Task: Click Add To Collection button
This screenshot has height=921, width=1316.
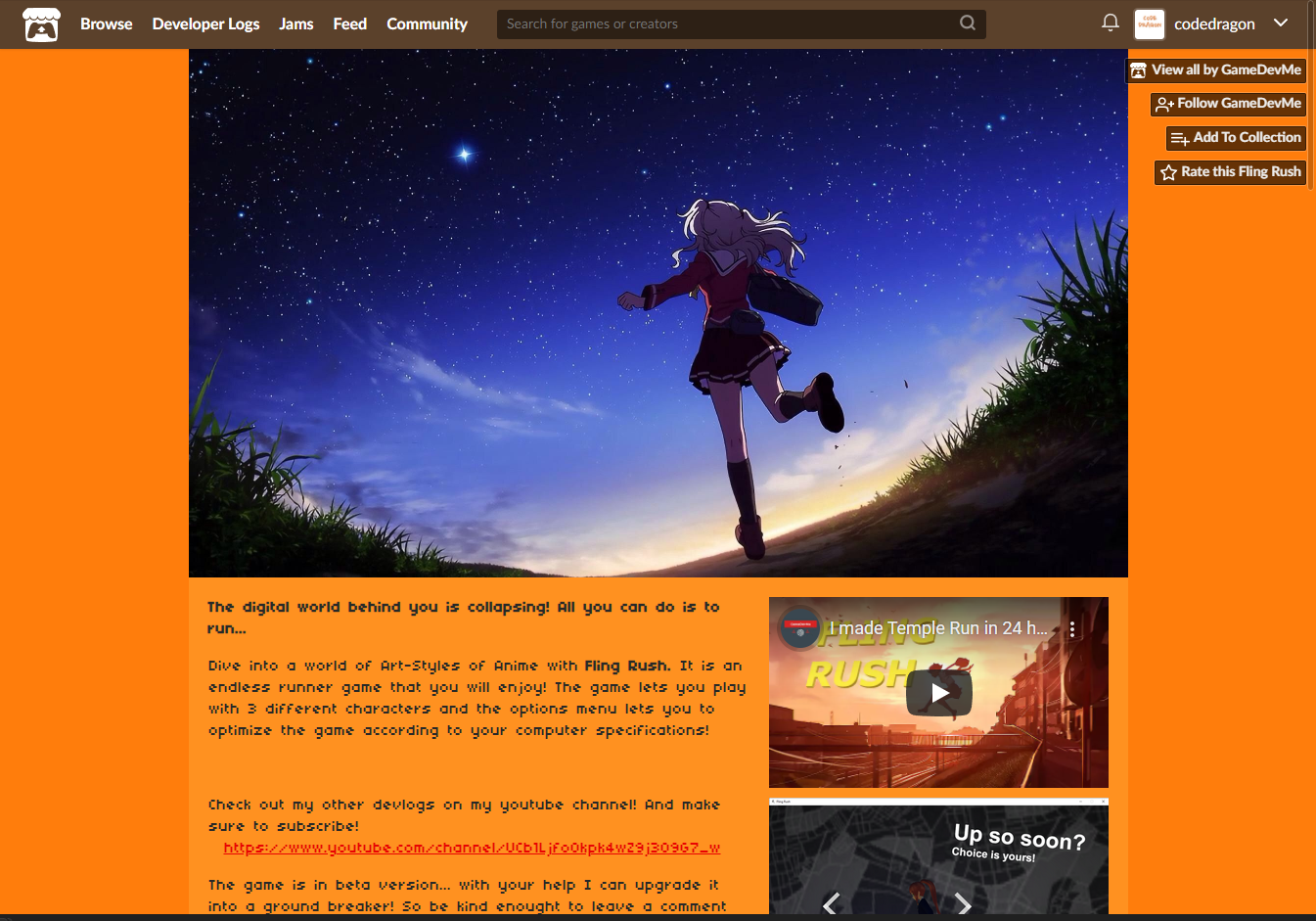Action: (x=1236, y=137)
